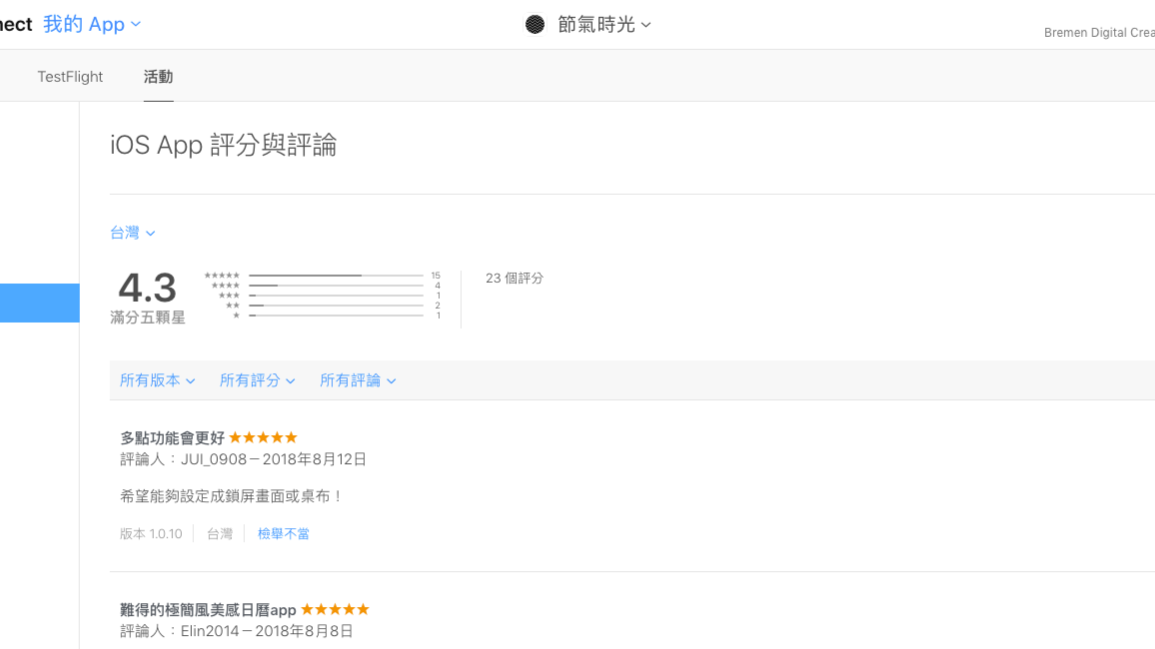The image size is (1155, 649).
Task: Click the five-star row icon in histogram
Action: (x=222, y=276)
